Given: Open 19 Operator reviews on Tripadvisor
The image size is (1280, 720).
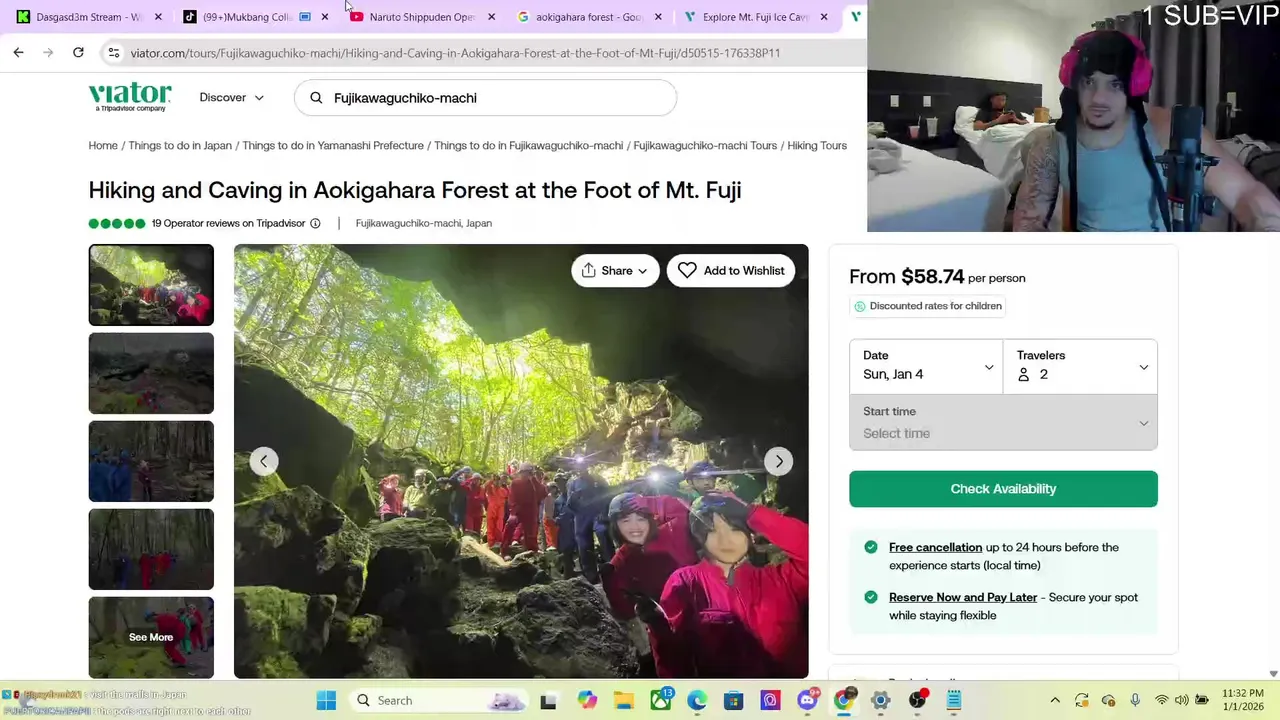Looking at the screenshot, I should point(228,223).
